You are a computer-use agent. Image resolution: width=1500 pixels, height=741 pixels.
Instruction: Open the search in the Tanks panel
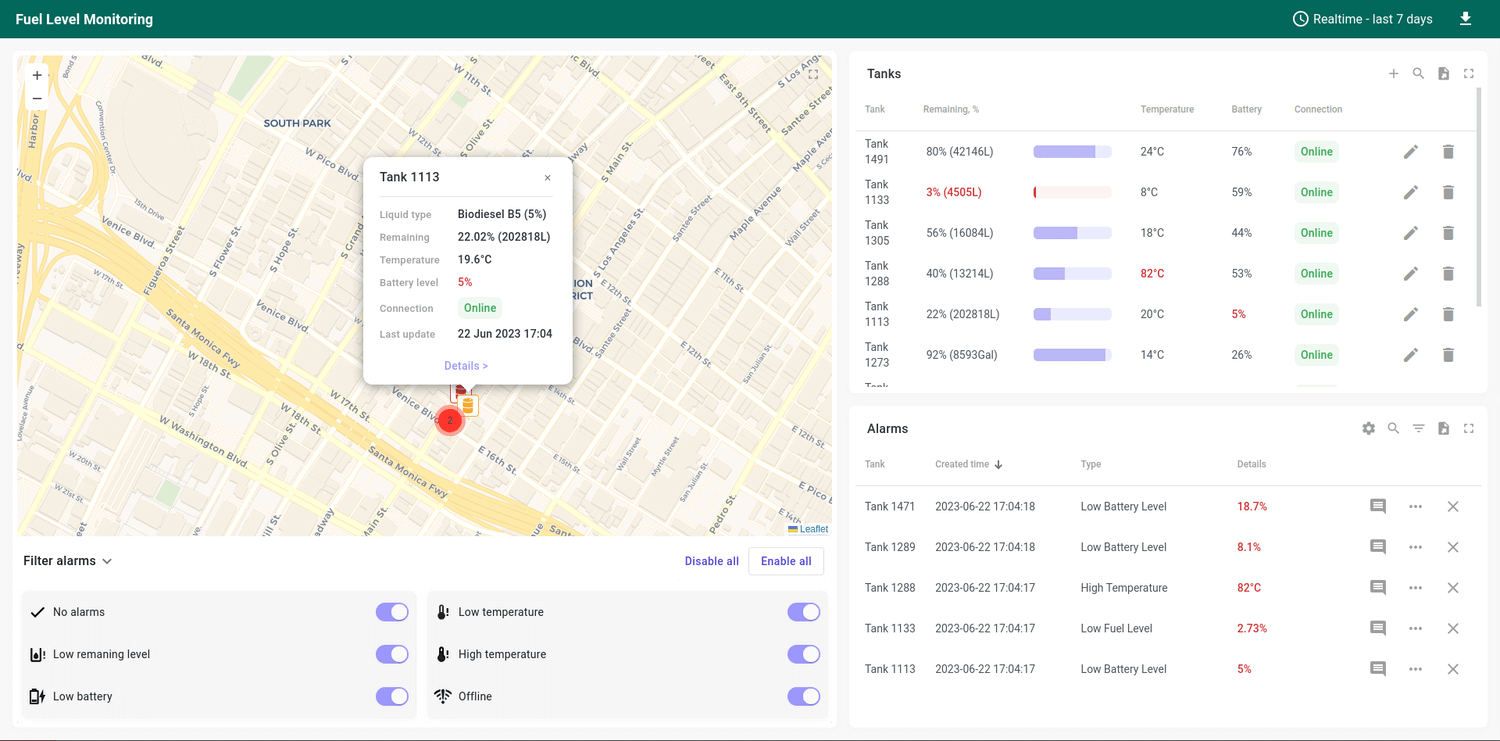click(x=1418, y=73)
